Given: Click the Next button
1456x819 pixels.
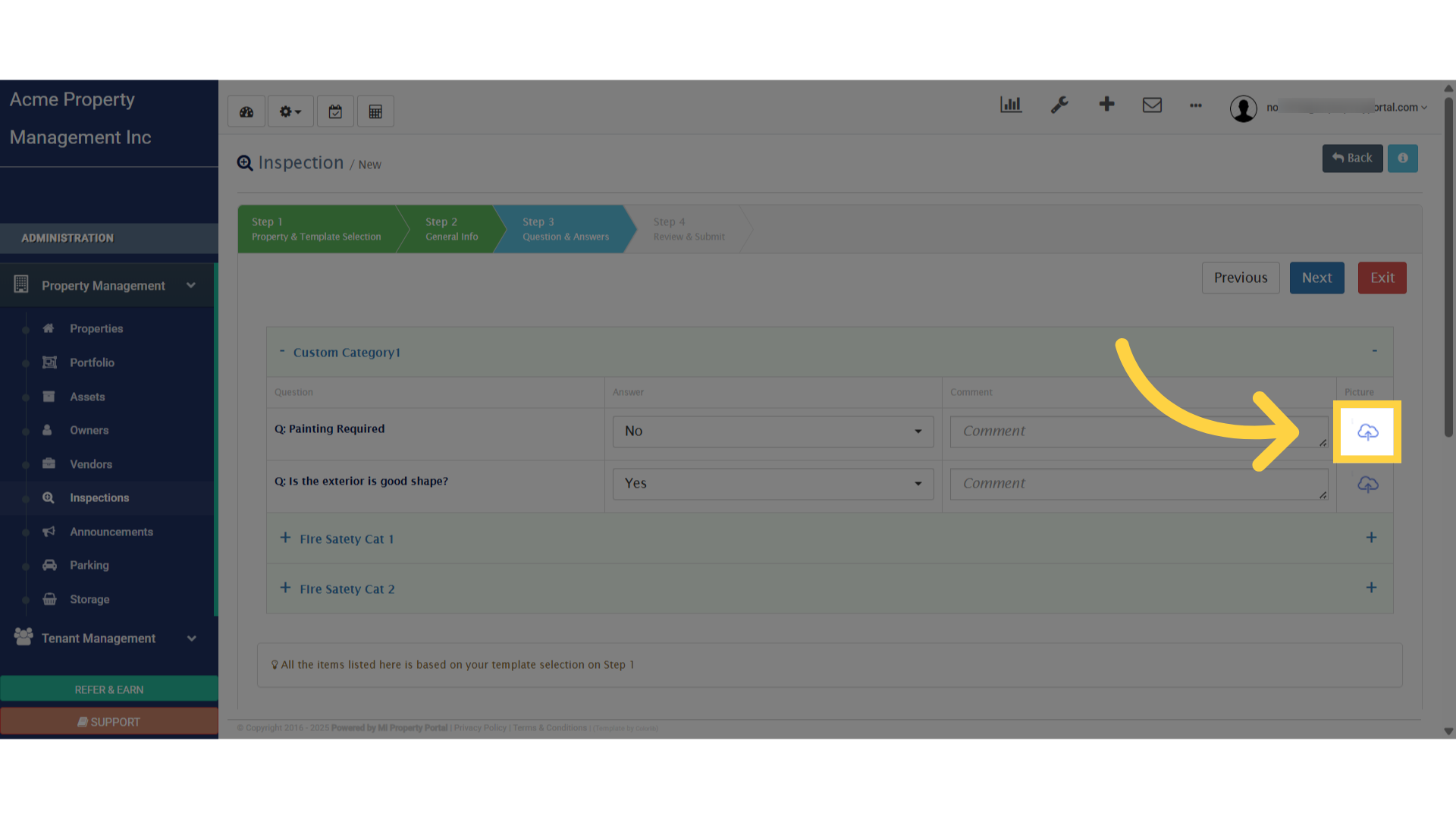Looking at the screenshot, I should 1317,278.
